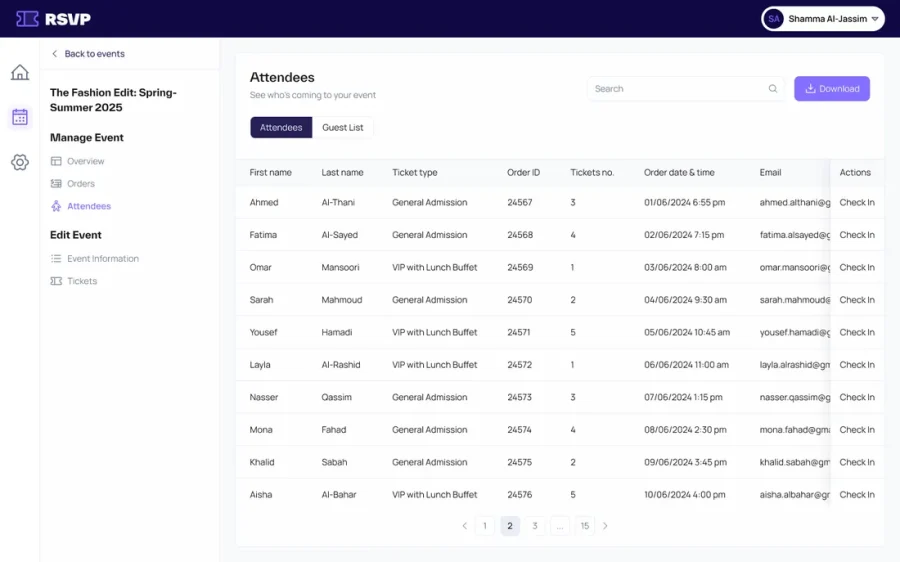
Task: Click email ahmed.althani
Action: (x=795, y=202)
